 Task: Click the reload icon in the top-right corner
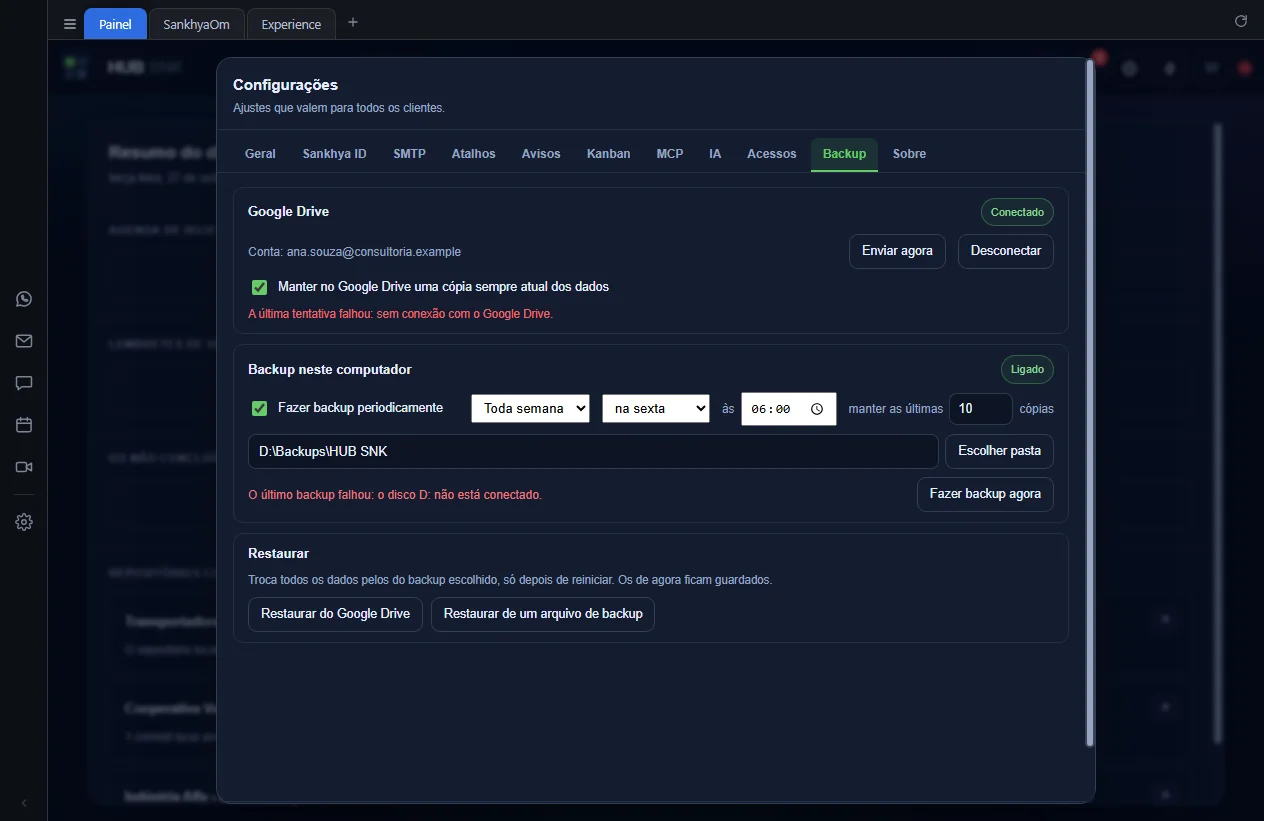click(x=1241, y=21)
